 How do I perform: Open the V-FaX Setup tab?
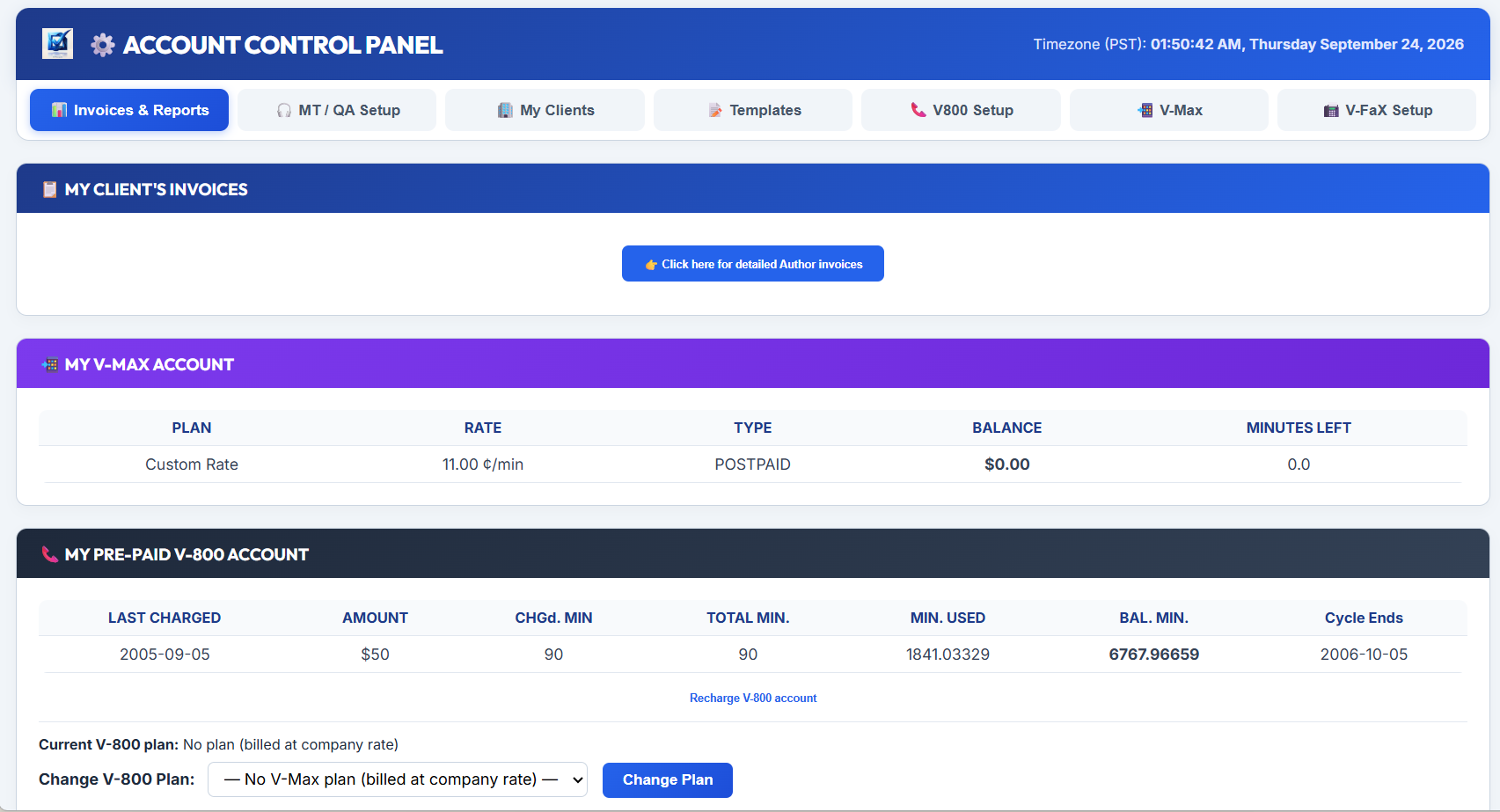pos(1377,110)
